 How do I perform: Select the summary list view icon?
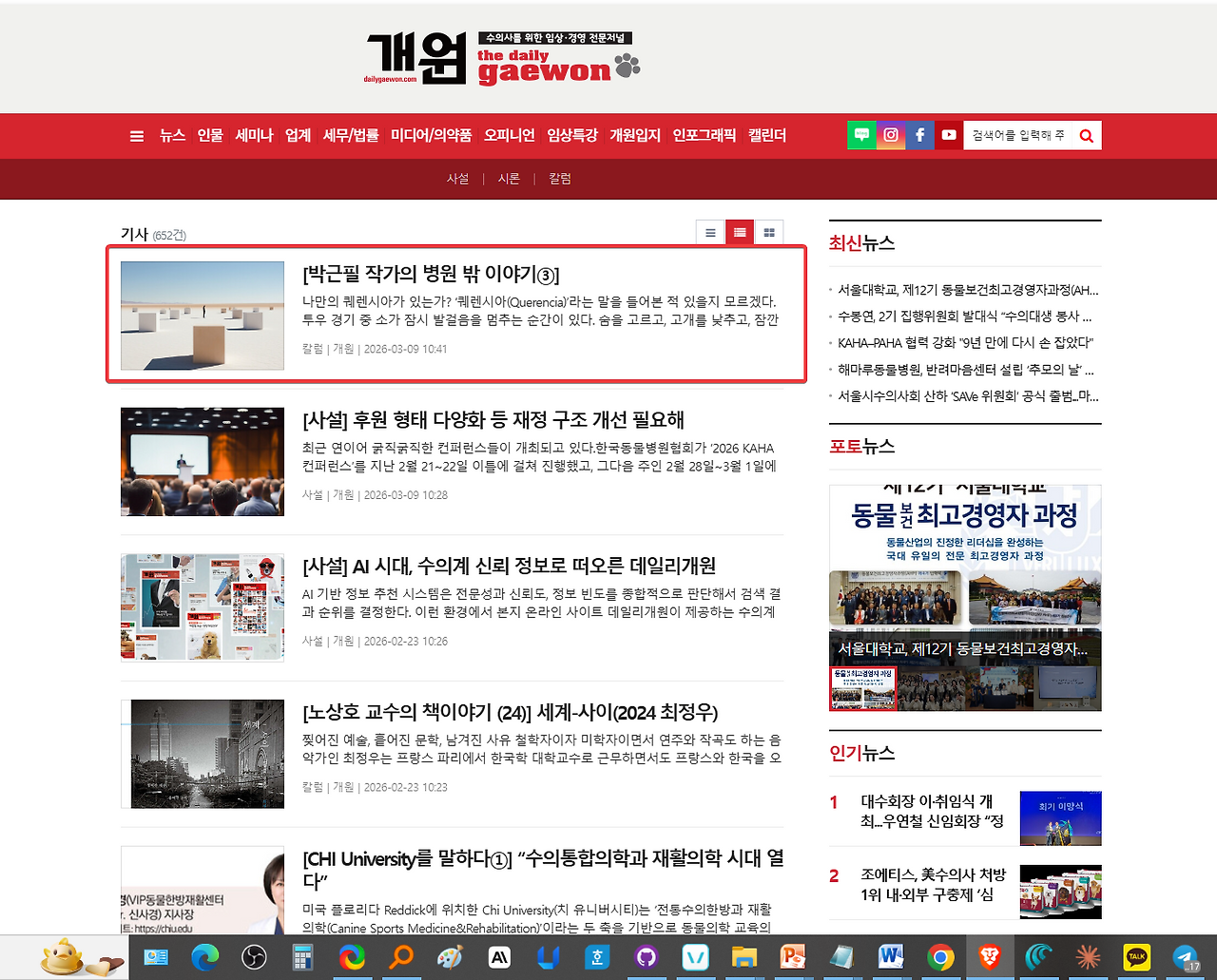740,233
